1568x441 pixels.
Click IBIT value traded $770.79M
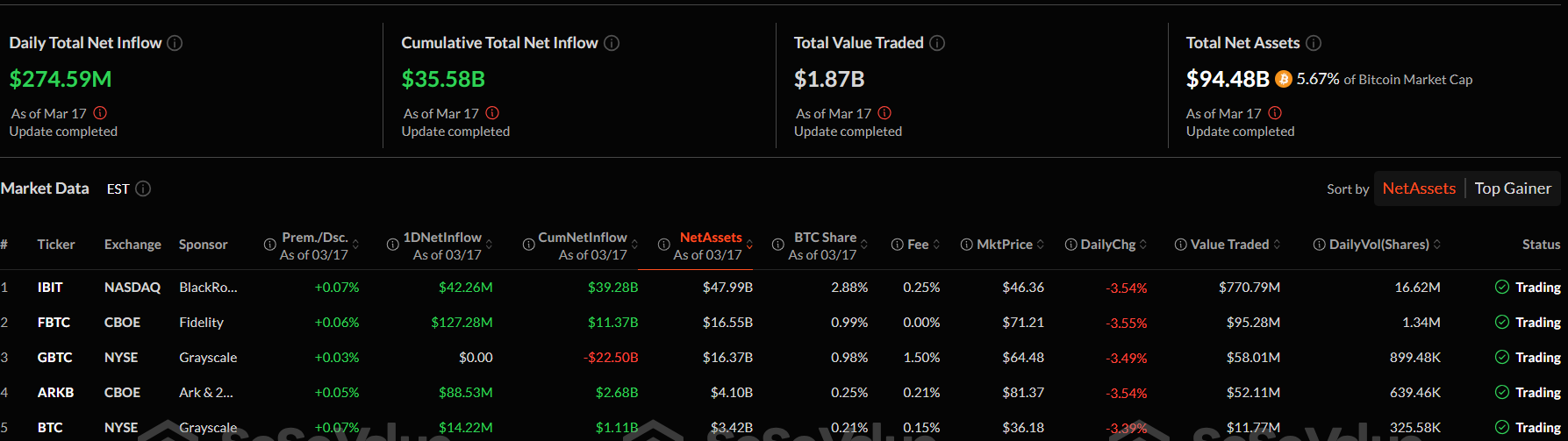[x=1249, y=287]
